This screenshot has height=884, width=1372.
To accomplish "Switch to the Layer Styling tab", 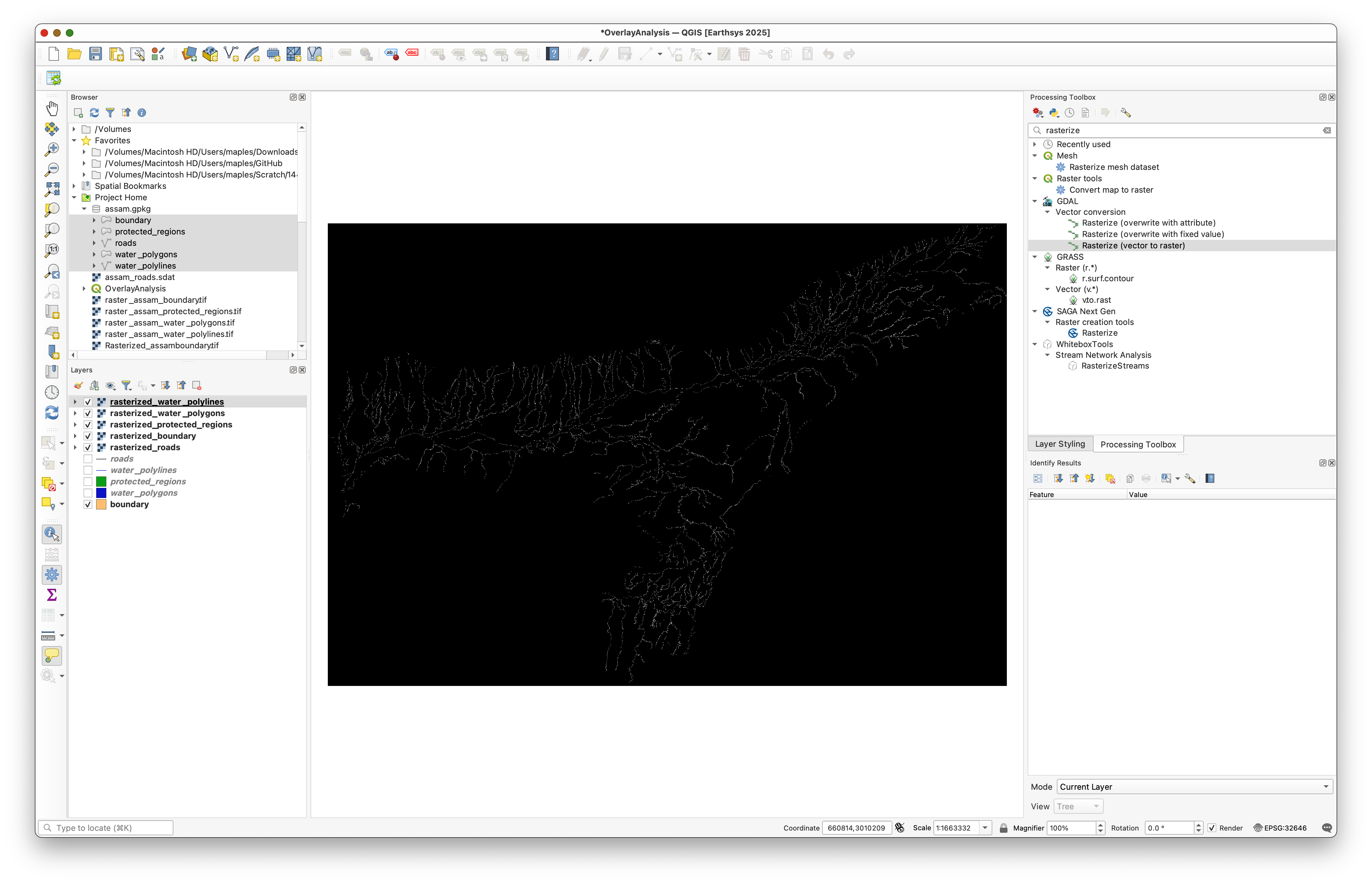I will (x=1060, y=444).
